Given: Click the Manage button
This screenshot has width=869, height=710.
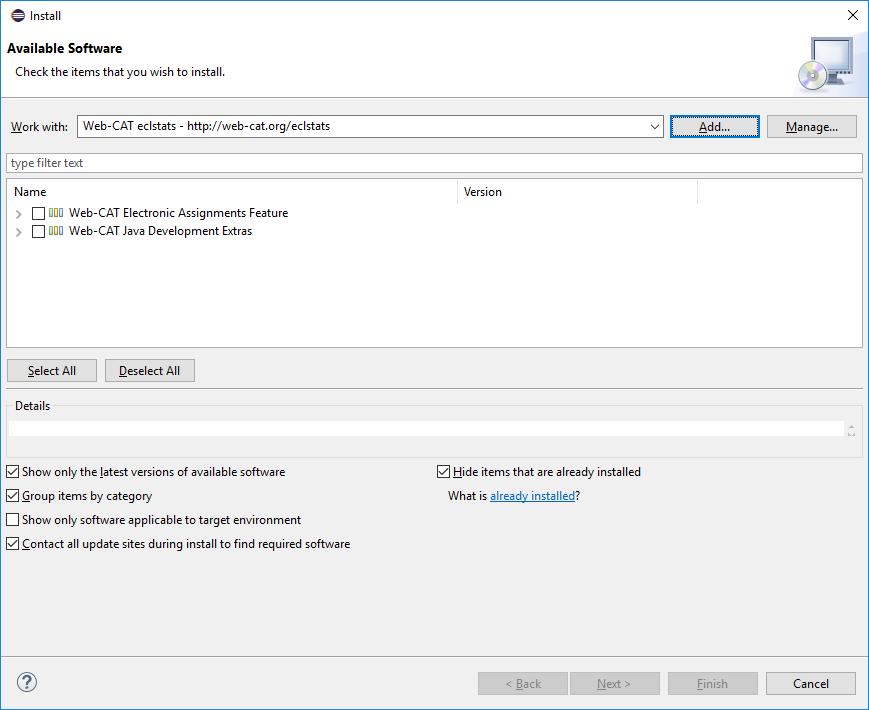Looking at the screenshot, I should tap(811, 126).
